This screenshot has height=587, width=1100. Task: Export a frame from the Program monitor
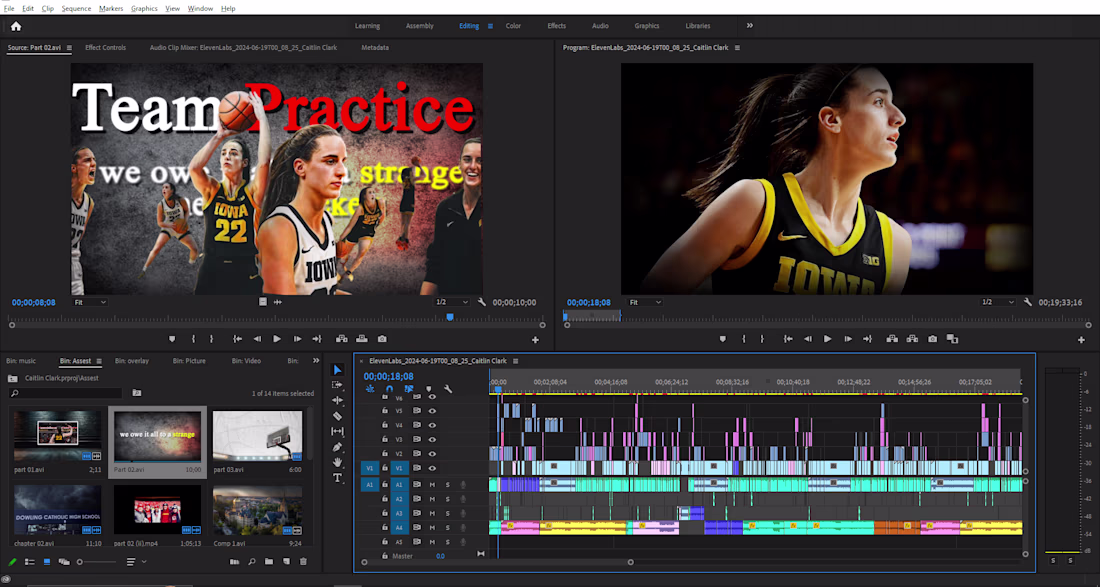pos(932,339)
